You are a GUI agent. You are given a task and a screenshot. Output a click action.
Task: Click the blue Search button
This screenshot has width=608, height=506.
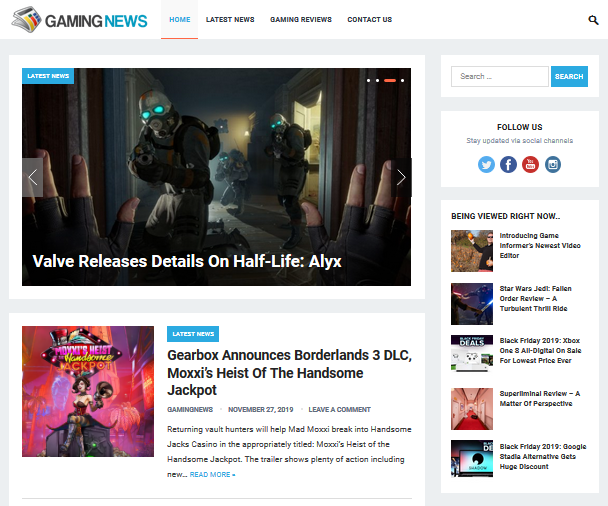tap(569, 76)
